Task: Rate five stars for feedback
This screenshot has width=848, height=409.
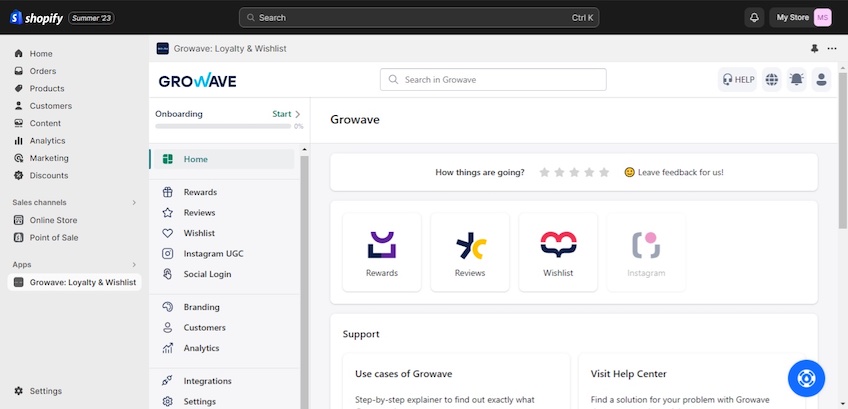Action: 604,173
